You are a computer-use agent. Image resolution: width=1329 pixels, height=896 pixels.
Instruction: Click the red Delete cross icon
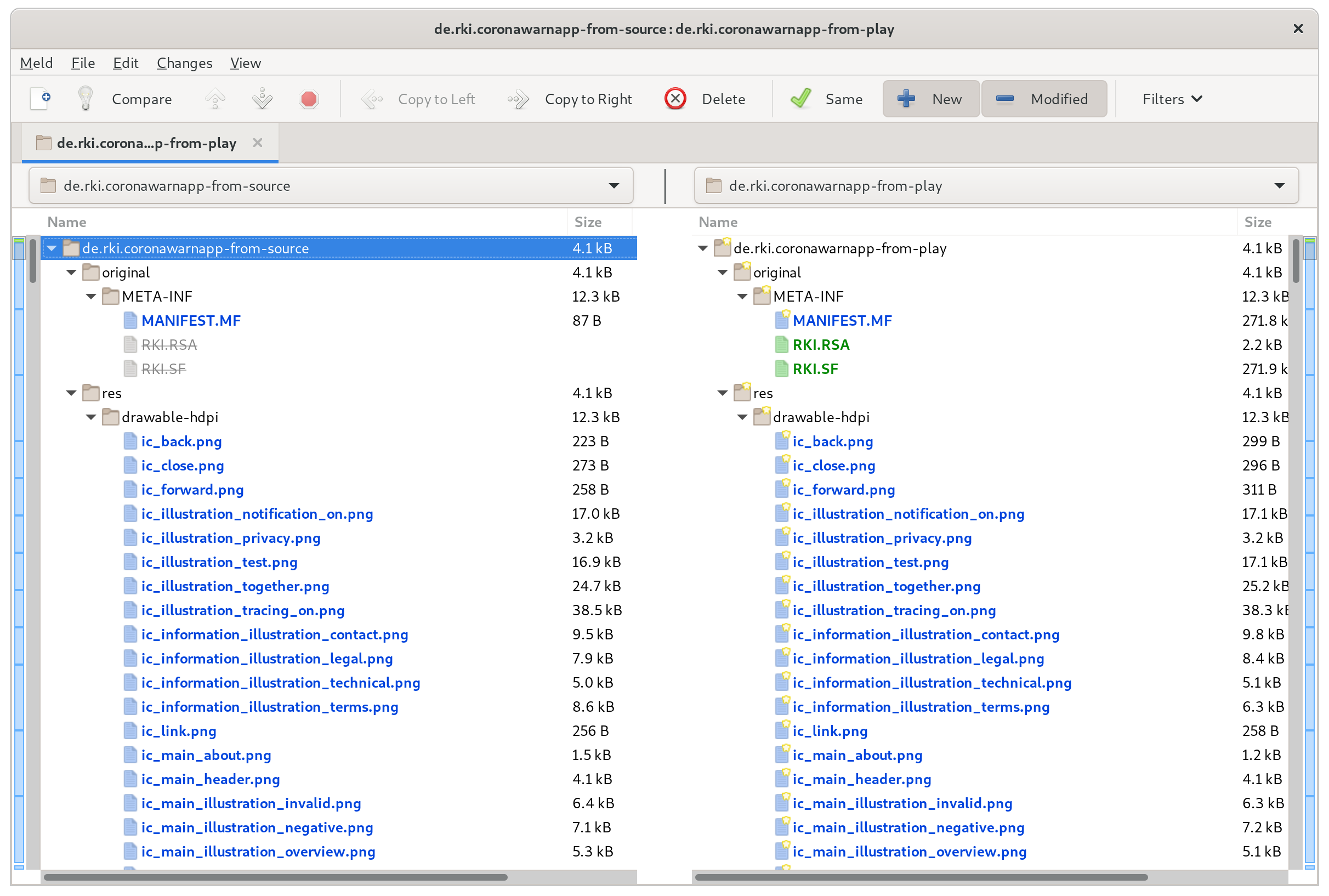click(675, 99)
